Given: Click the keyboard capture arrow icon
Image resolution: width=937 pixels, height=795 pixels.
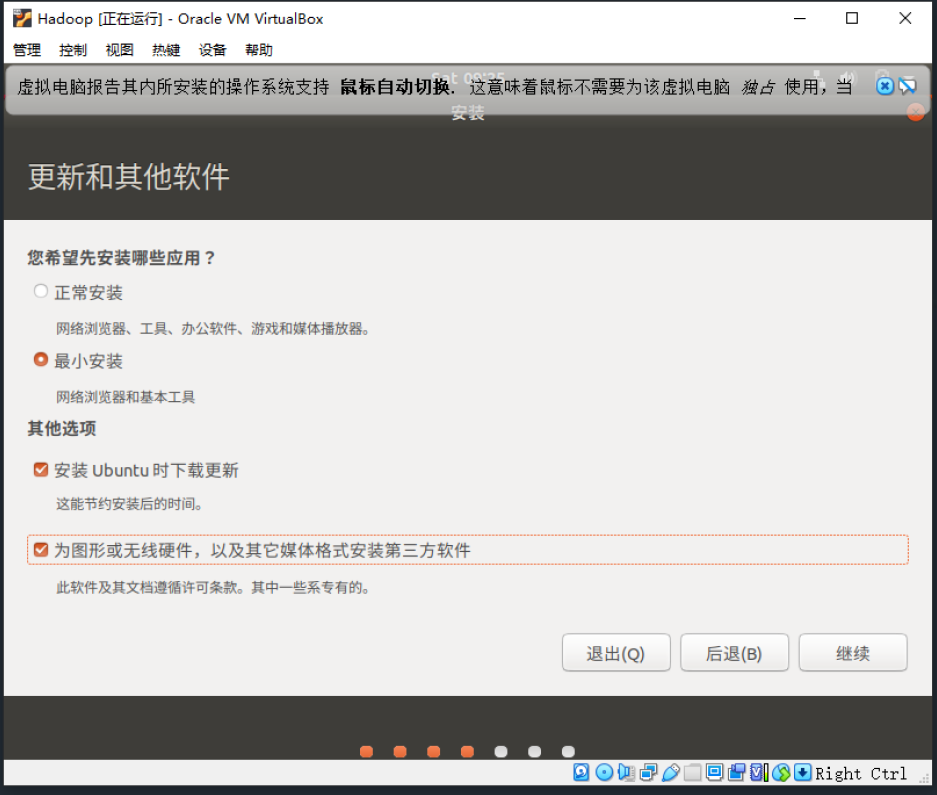Looking at the screenshot, I should [803, 772].
